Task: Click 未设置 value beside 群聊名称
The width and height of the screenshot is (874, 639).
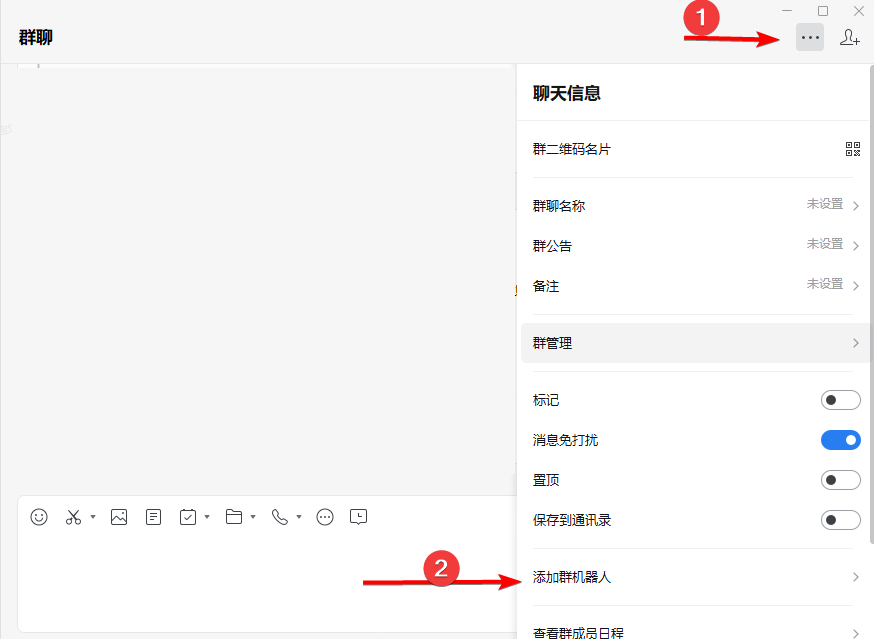Action: 824,204
